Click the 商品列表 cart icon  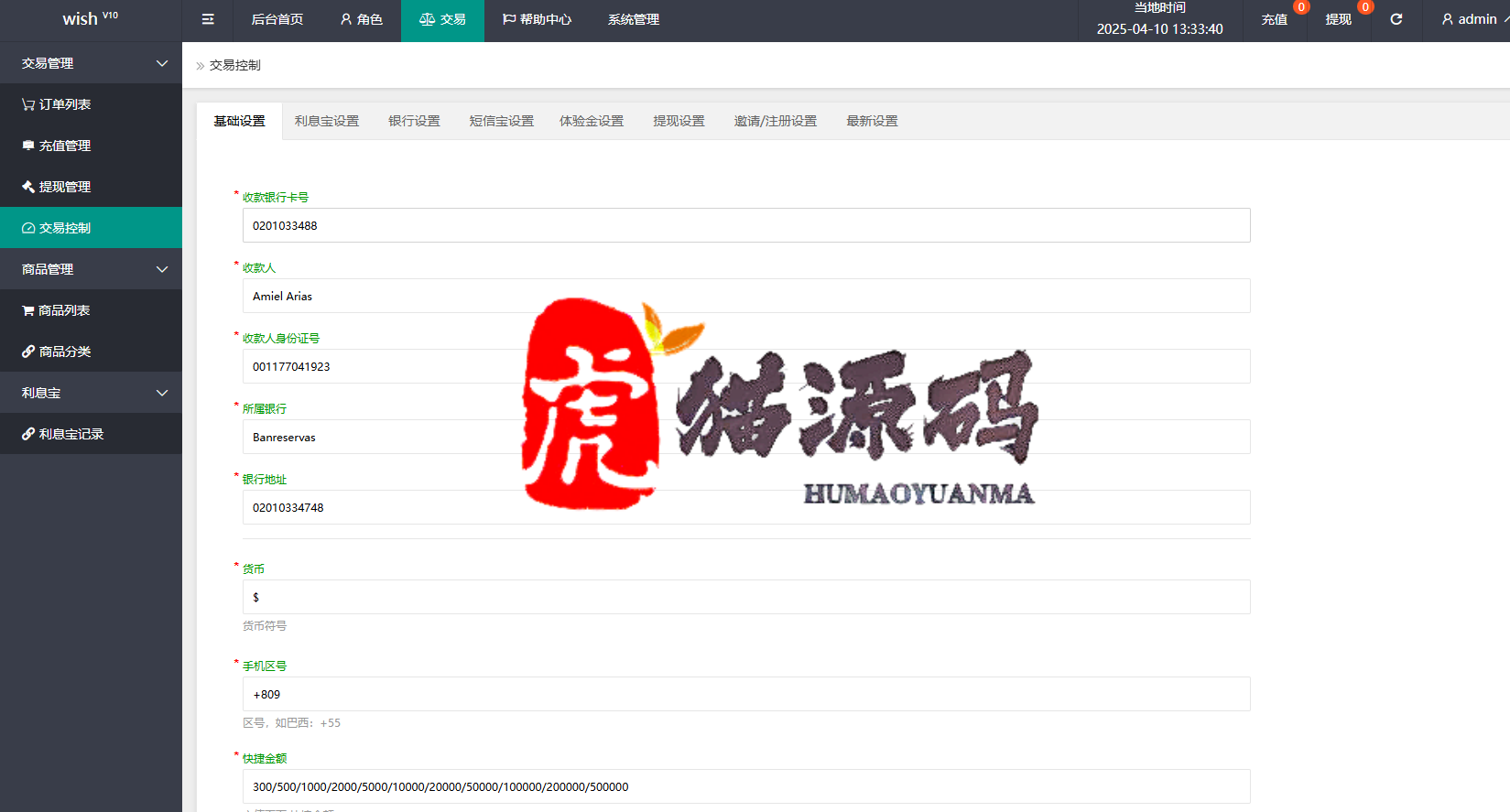click(28, 310)
